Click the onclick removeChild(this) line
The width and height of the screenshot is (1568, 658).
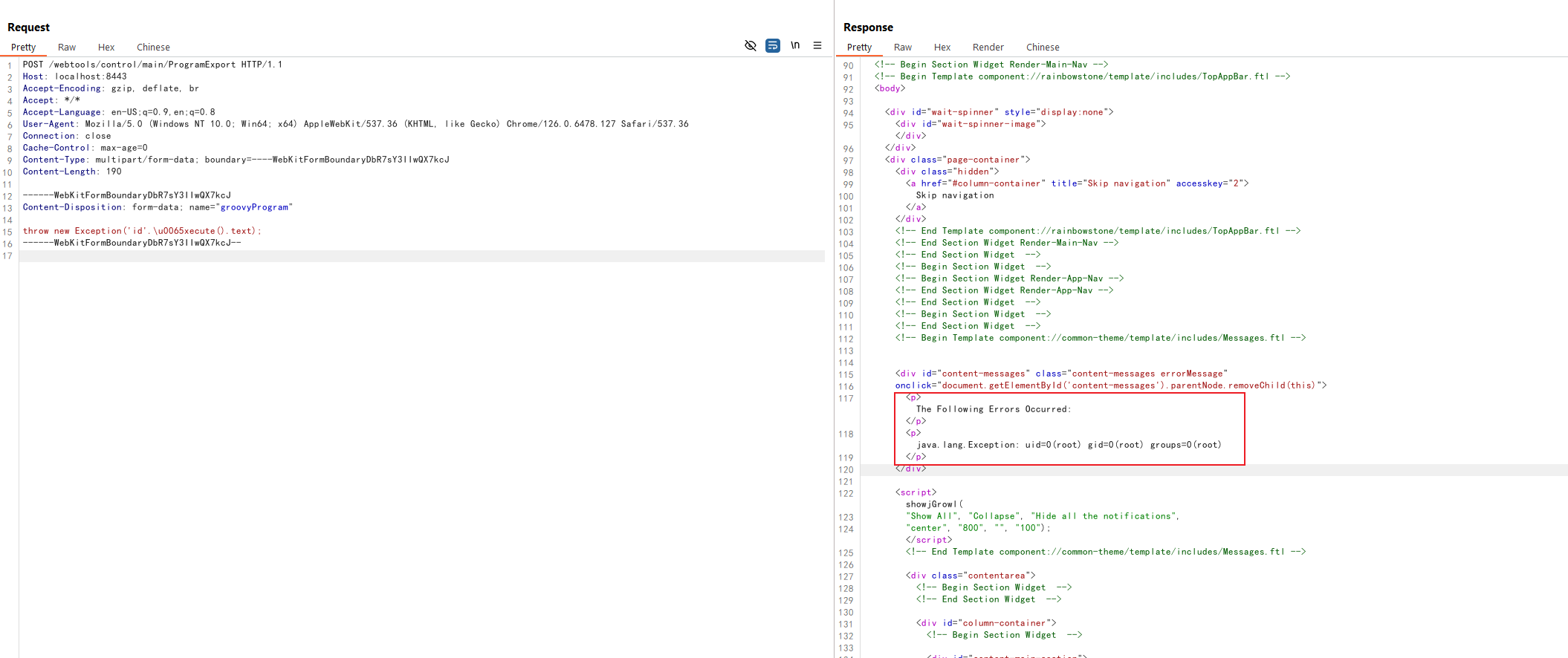[1110, 385]
